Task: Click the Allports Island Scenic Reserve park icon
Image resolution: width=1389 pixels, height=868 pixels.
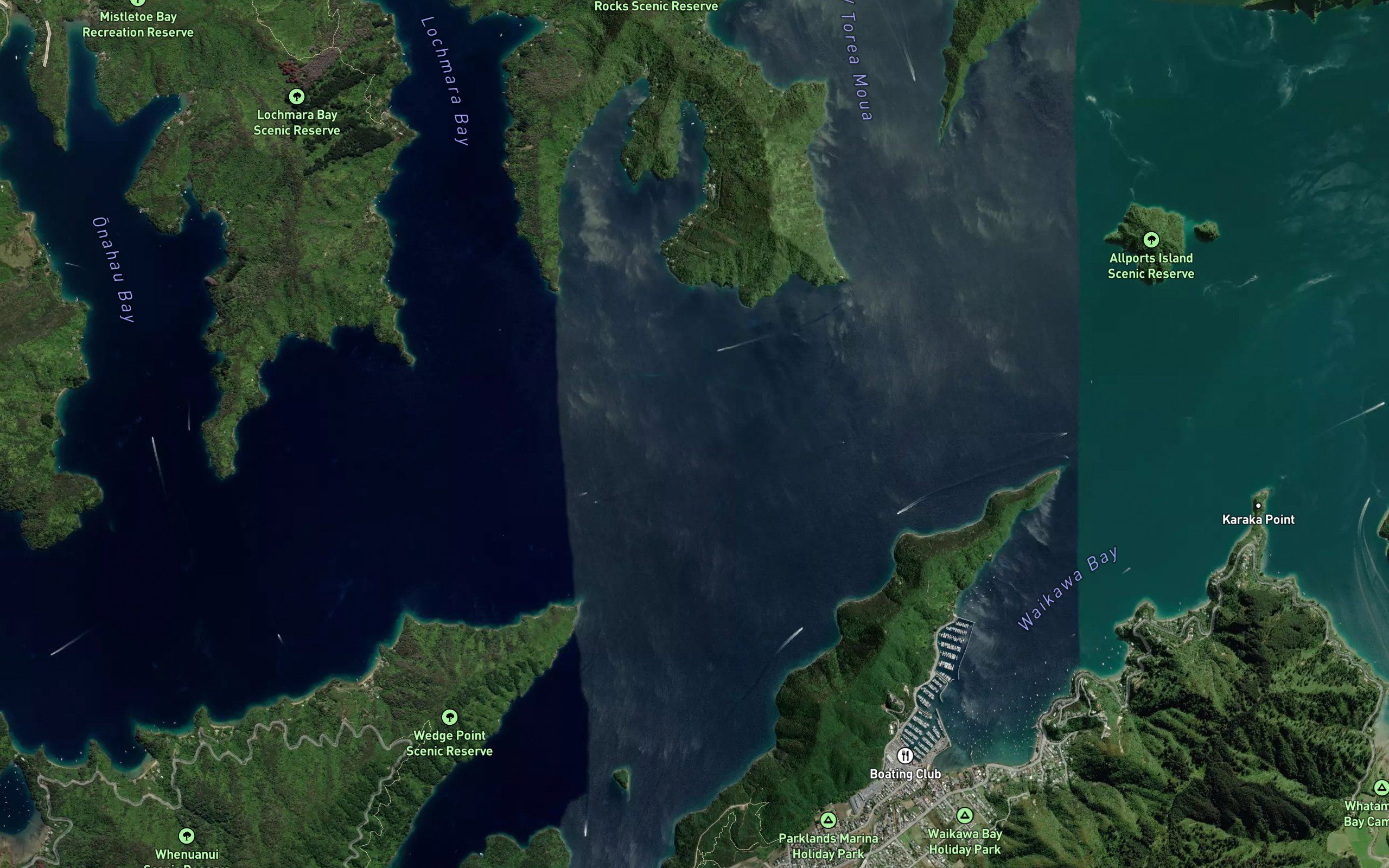Action: point(1151,239)
